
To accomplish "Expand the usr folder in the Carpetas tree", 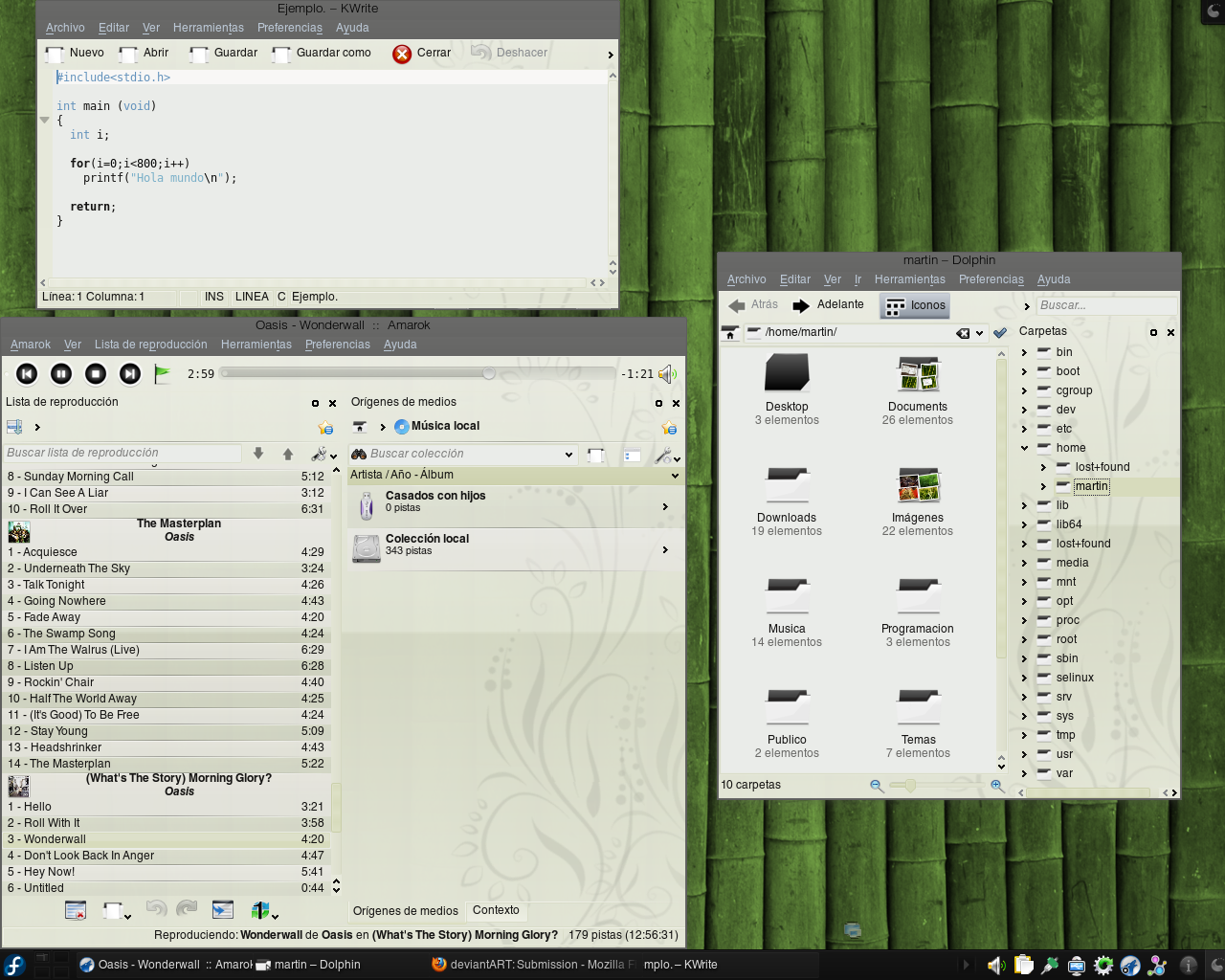I will (1025, 754).
